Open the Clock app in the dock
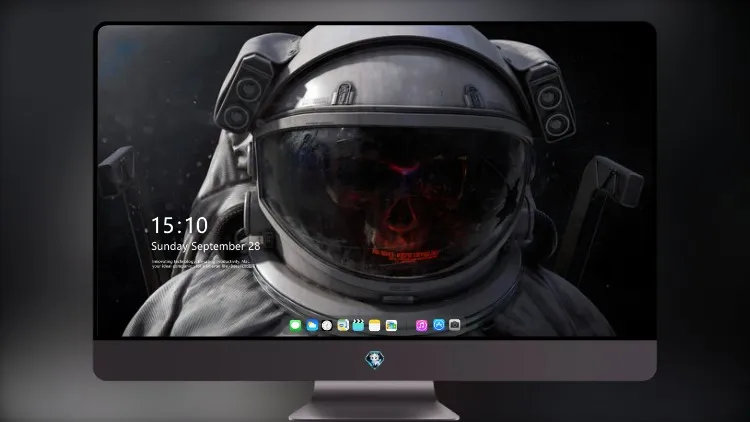The height and width of the screenshot is (422, 750). tap(327, 325)
